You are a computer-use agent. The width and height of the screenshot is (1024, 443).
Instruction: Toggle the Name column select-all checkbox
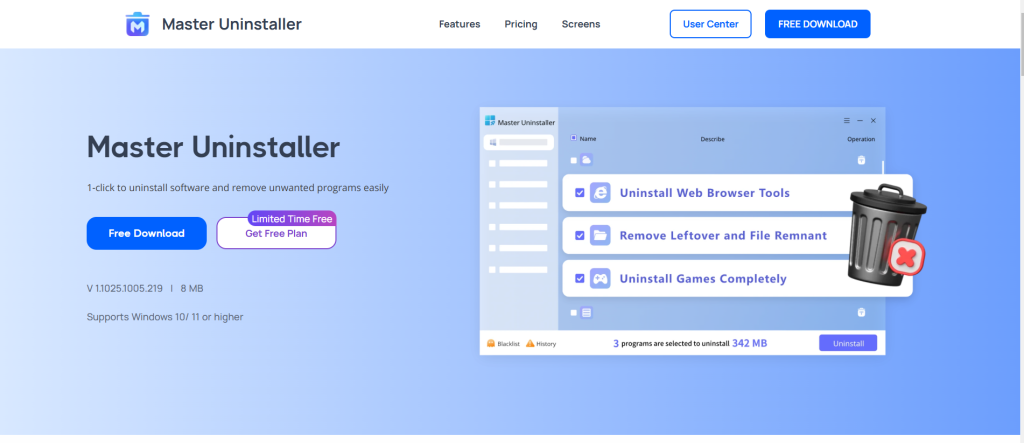(x=573, y=138)
